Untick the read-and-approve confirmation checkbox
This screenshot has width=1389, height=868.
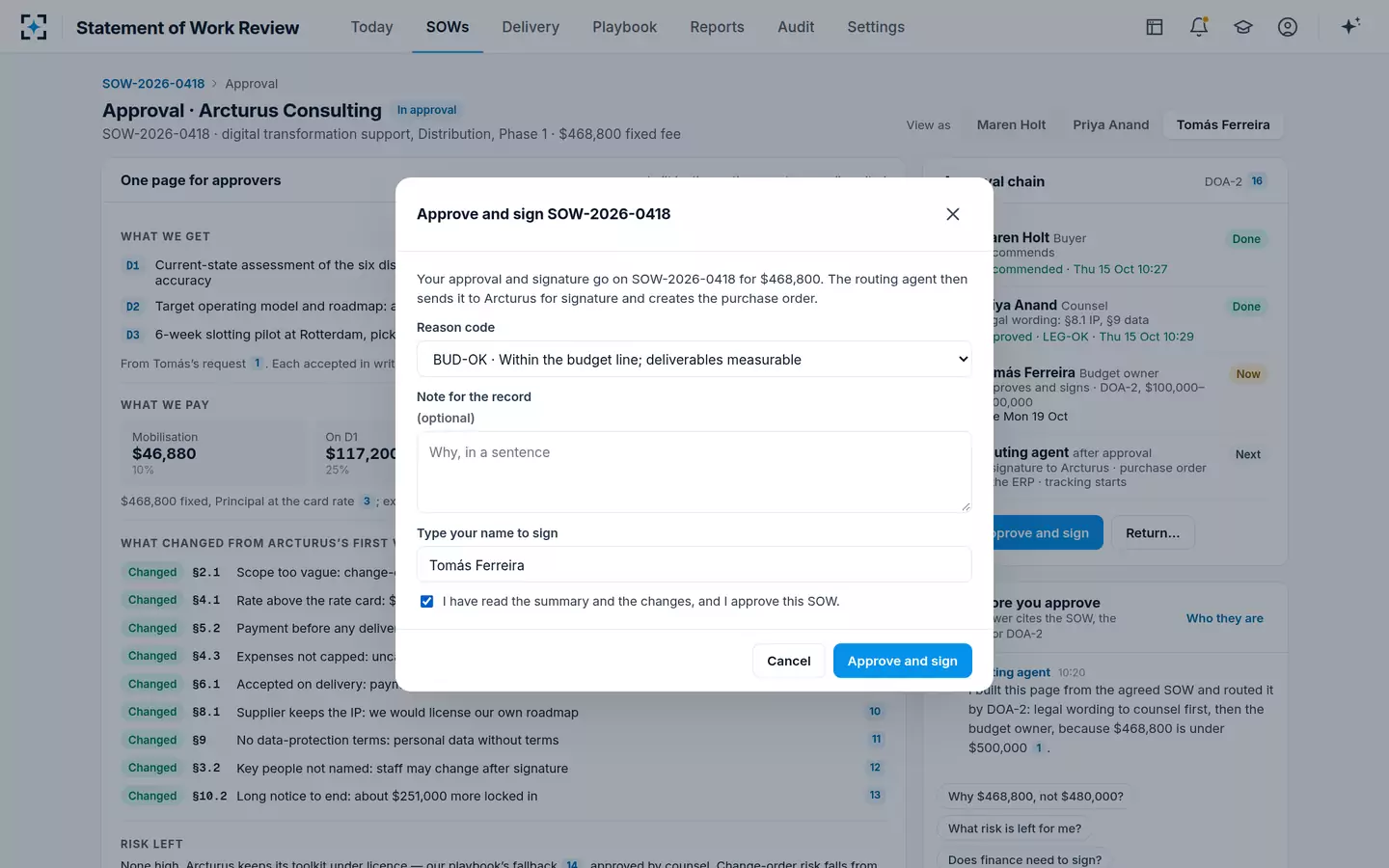[x=426, y=601]
